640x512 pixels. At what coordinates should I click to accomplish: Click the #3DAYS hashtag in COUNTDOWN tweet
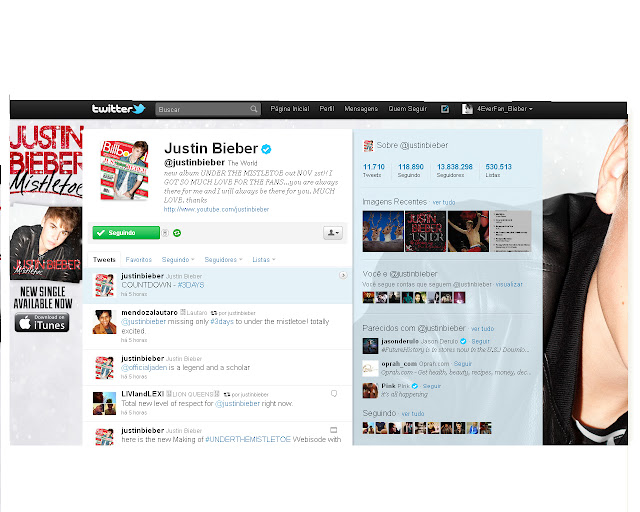[x=191, y=285]
